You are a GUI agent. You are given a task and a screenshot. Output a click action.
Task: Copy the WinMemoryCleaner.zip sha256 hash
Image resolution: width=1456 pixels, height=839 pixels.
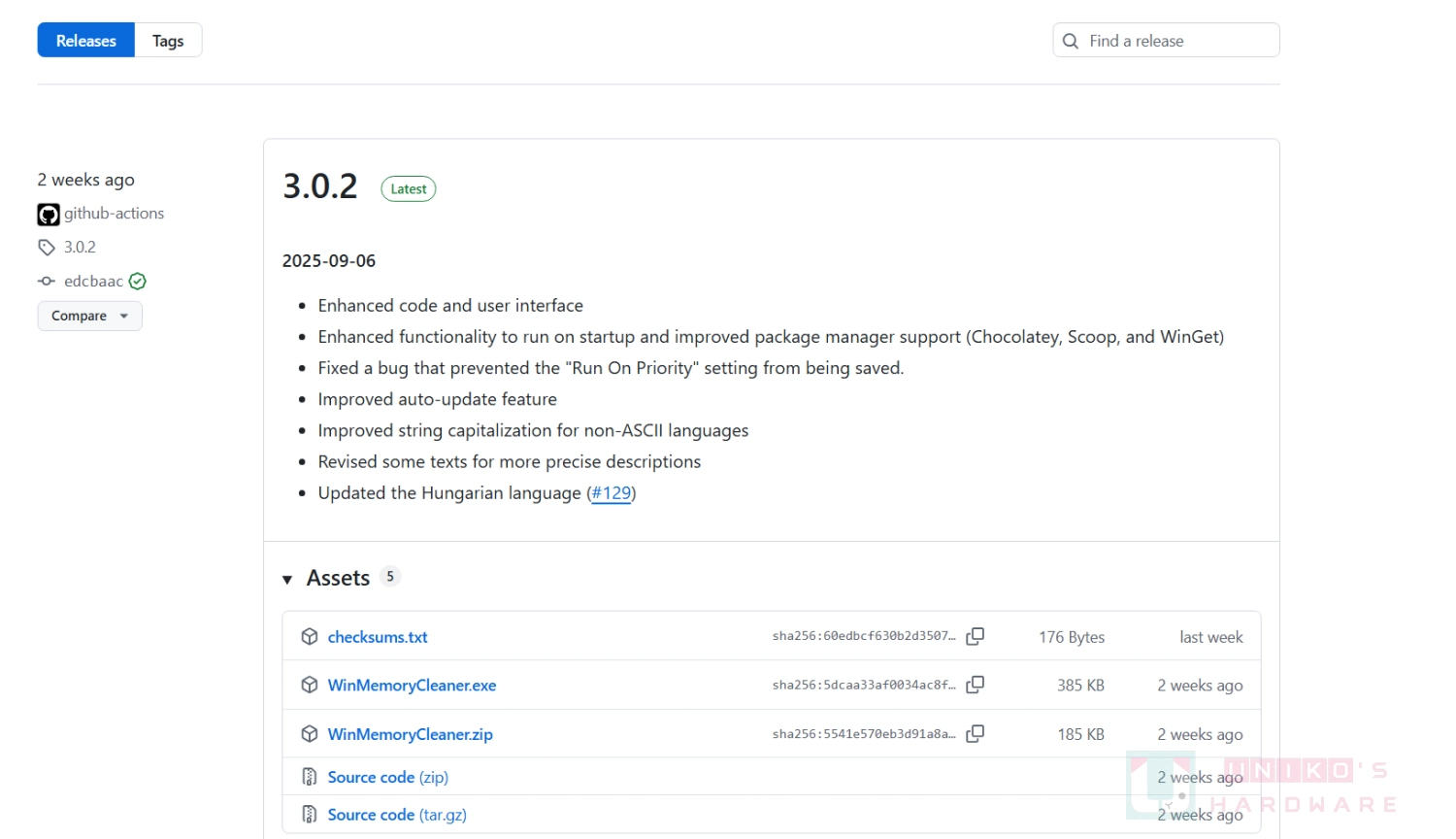coord(976,735)
